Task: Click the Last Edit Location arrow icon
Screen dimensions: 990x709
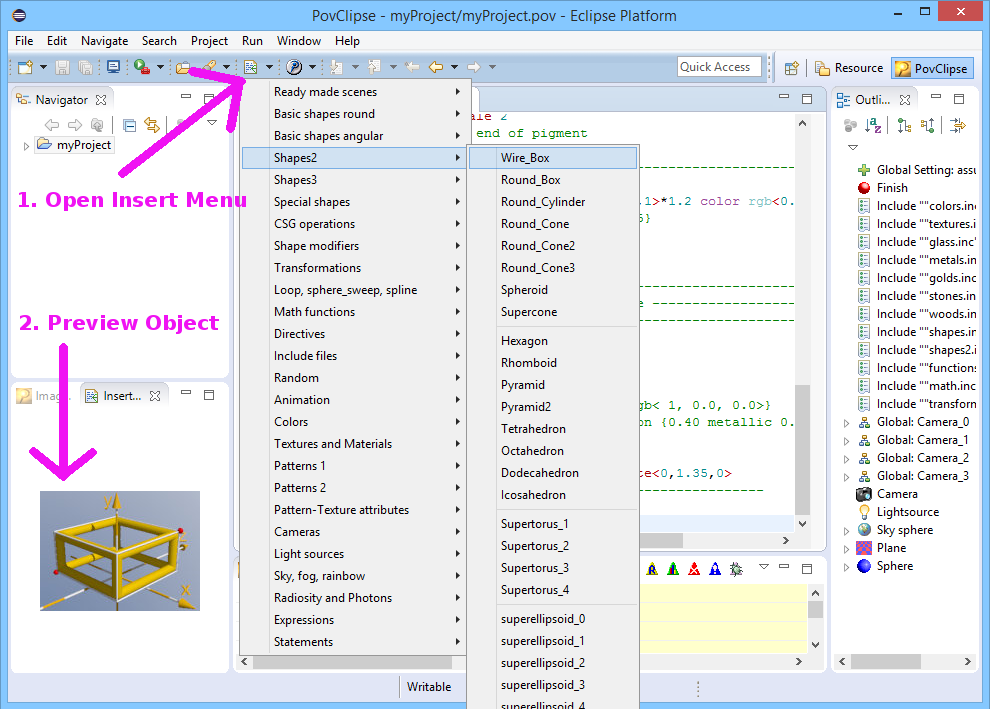Action: pos(412,67)
